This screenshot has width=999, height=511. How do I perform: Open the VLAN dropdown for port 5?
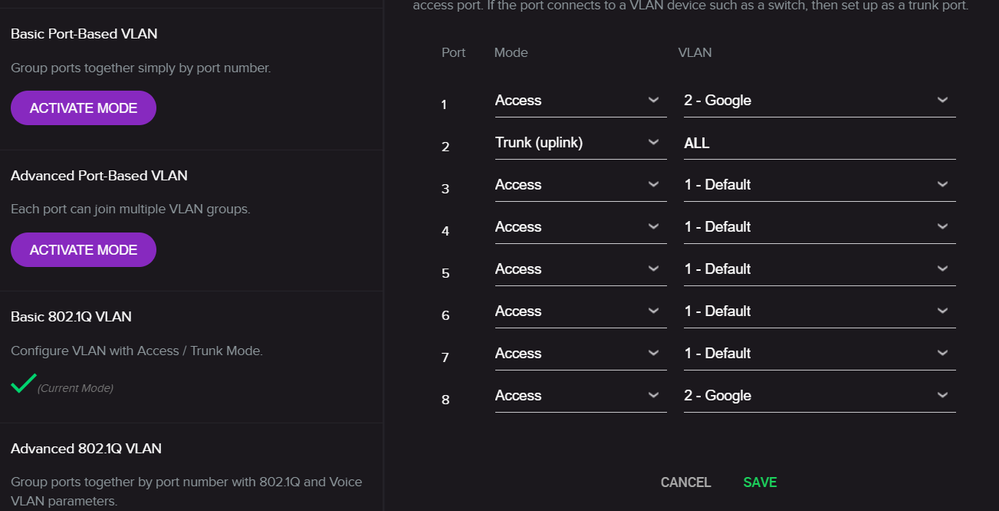pos(819,269)
